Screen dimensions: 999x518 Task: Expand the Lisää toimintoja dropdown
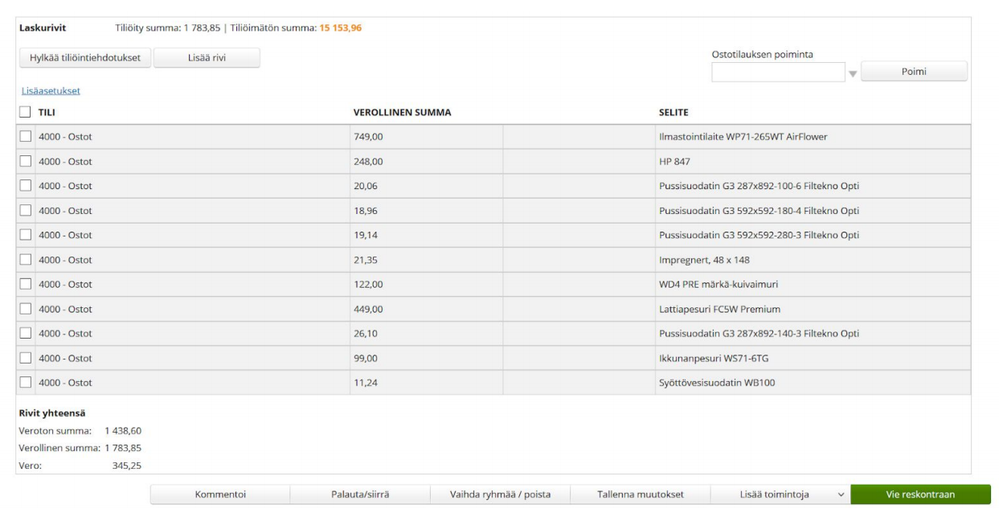(x=780, y=494)
